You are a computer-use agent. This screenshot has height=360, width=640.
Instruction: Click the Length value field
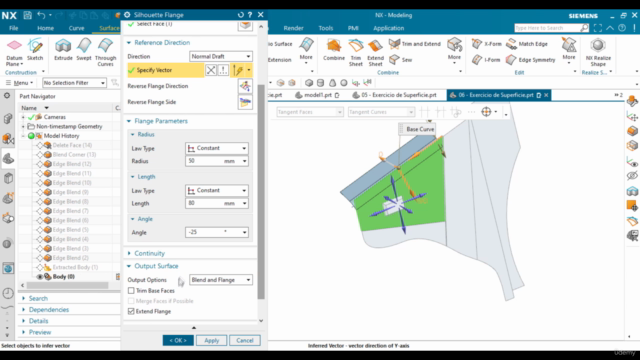coord(217,203)
